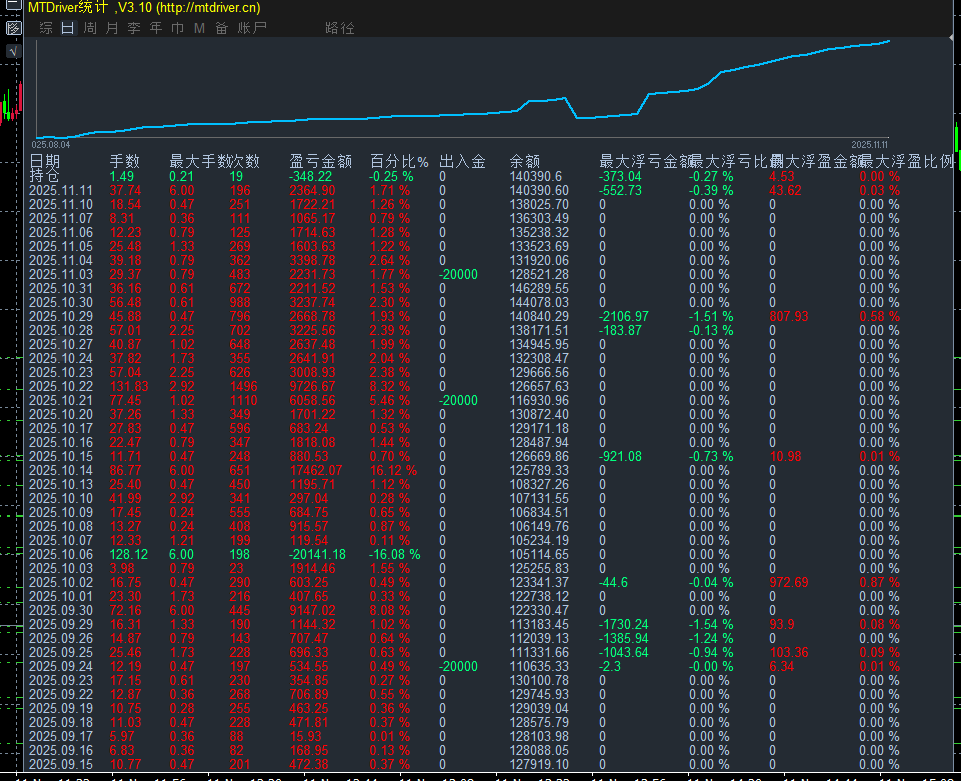The height and width of the screenshot is (781, 961).
Task: Switch to 月 monthly statistics view
Action: pyautogui.click(x=111, y=28)
